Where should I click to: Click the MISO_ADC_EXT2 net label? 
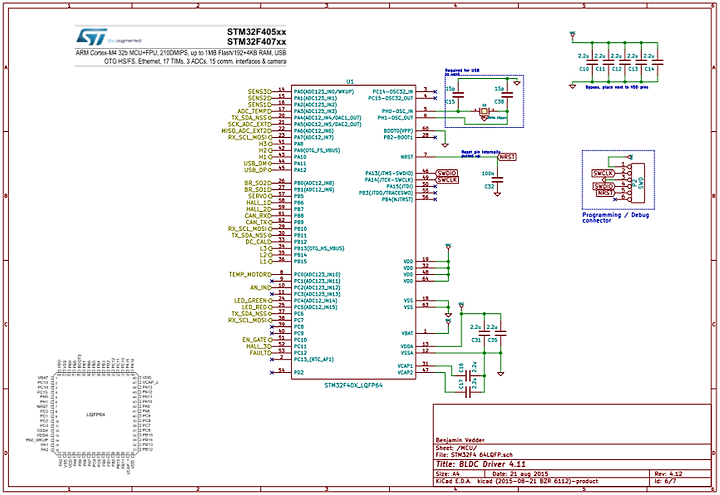tap(247, 131)
